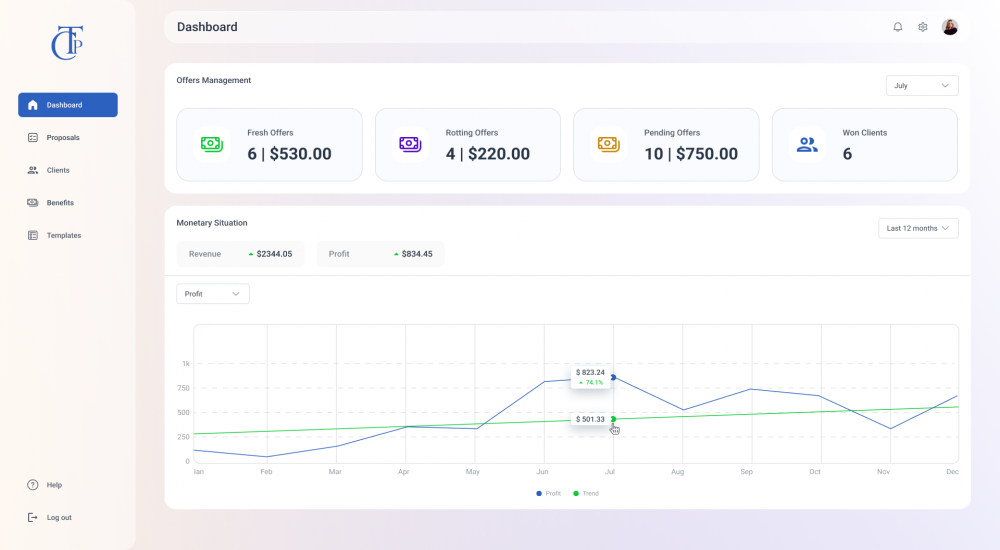Click the Log out link
The height and width of the screenshot is (550, 1000).
pyautogui.click(x=58, y=517)
